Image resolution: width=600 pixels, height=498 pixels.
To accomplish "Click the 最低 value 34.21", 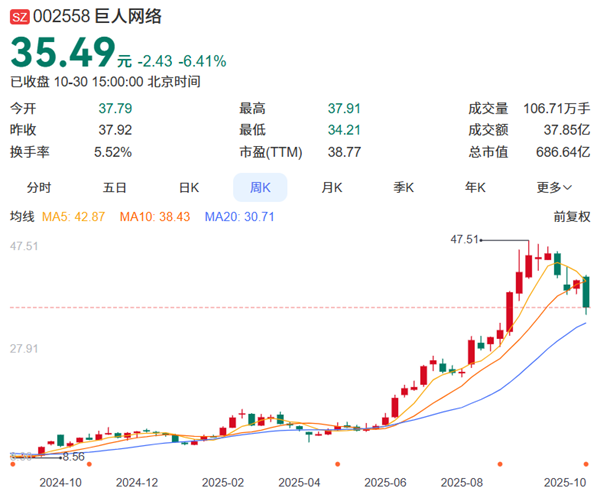I will point(344,130).
